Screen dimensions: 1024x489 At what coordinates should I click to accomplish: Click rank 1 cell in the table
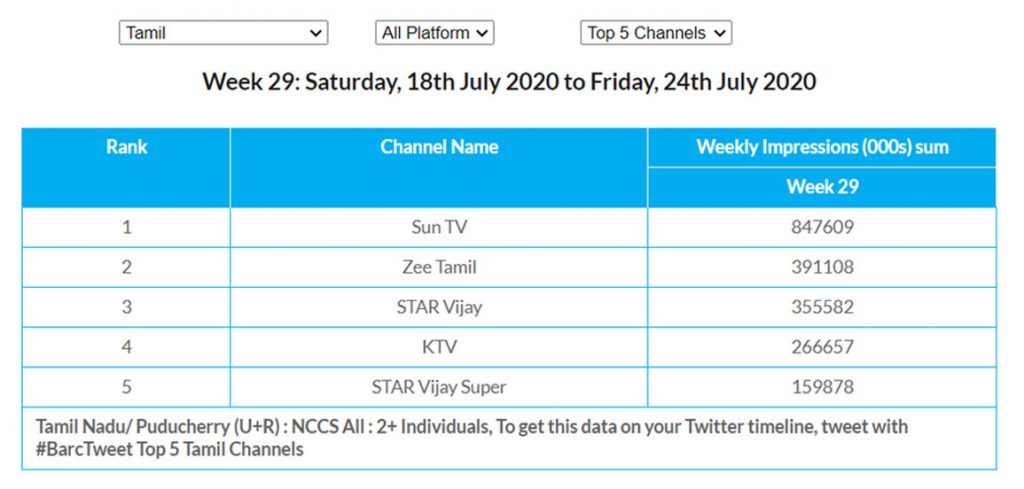pos(126,227)
